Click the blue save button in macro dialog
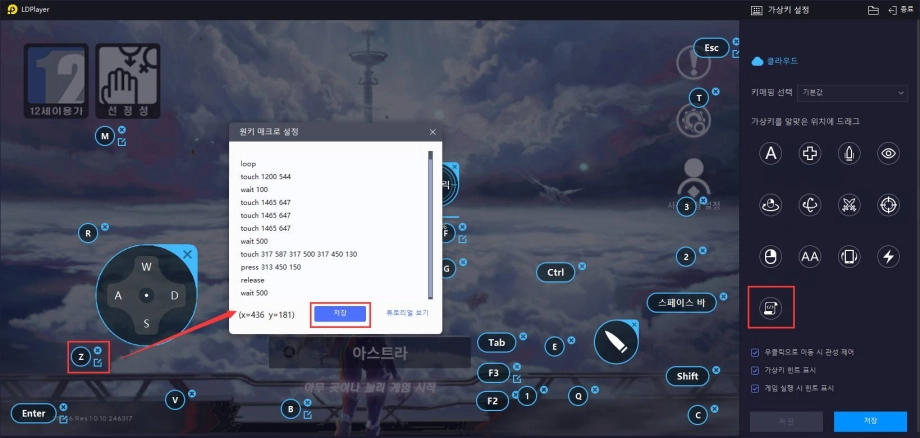Image resolution: width=920 pixels, height=438 pixels. point(340,314)
